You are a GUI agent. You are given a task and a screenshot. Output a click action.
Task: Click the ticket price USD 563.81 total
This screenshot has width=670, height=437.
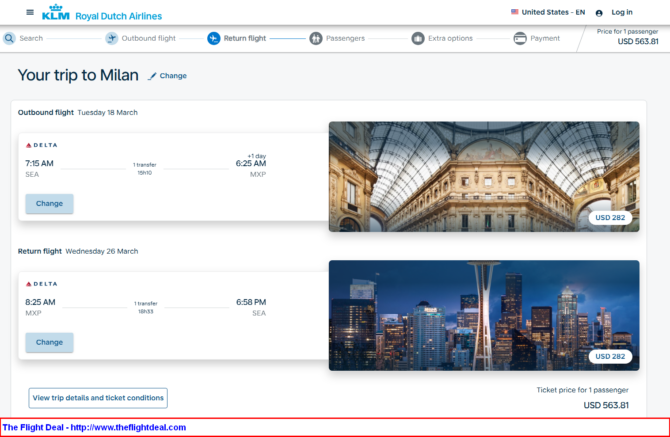pos(606,405)
